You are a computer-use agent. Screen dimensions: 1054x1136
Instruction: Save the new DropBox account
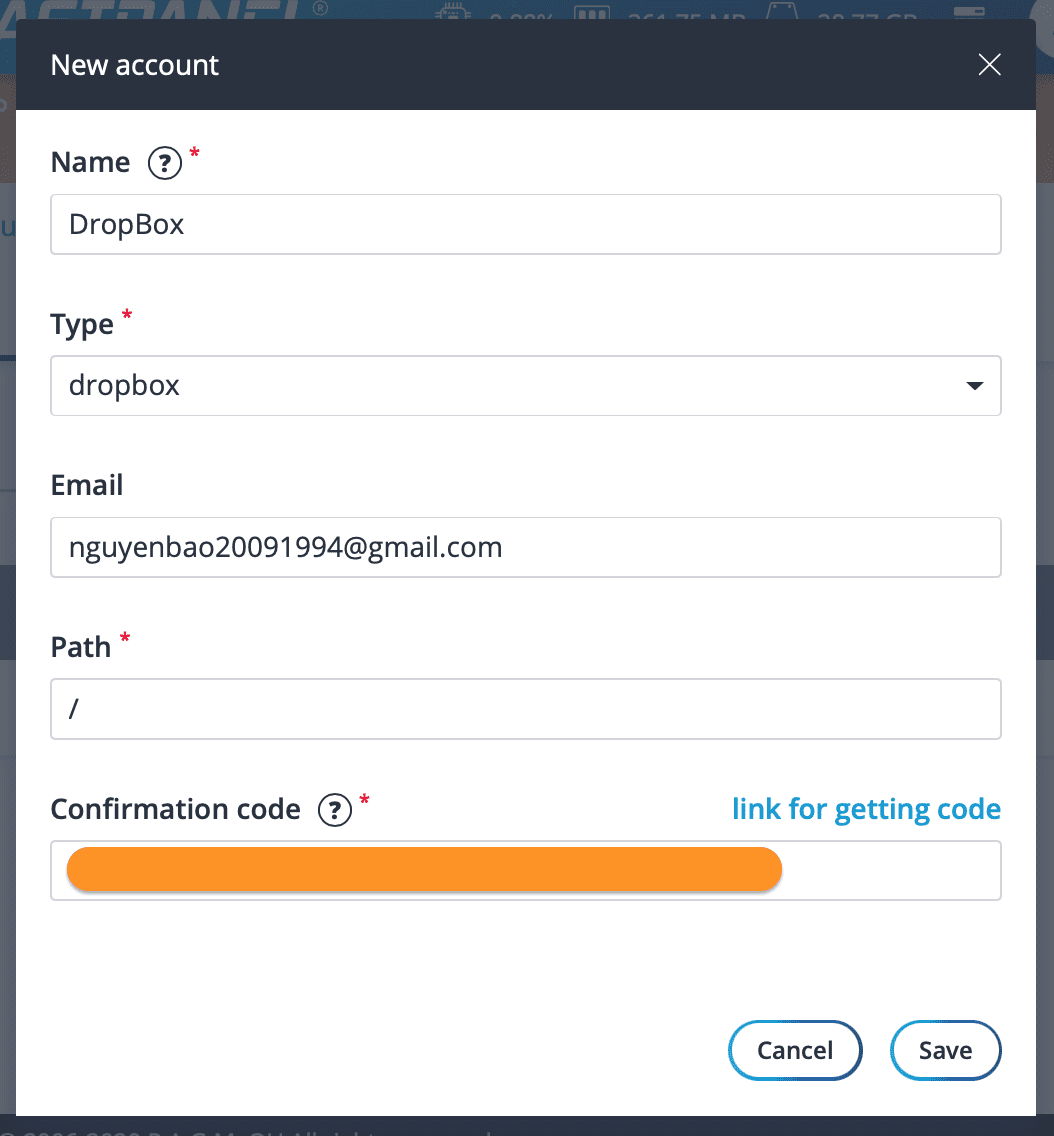945,1050
